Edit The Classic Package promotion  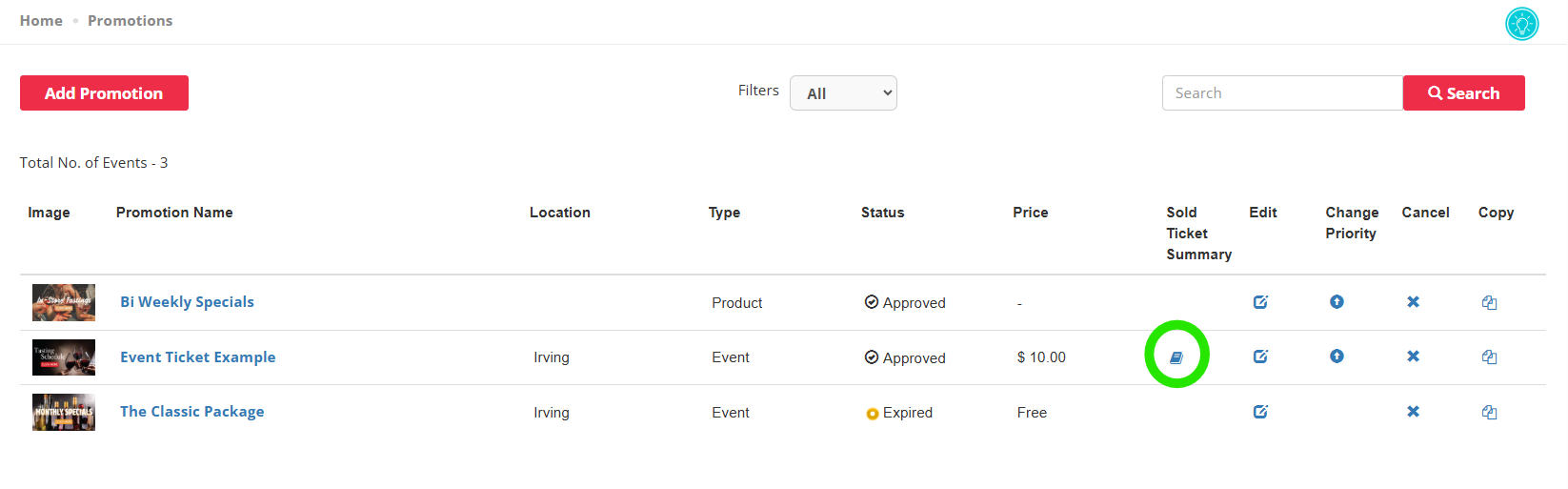point(1260,412)
